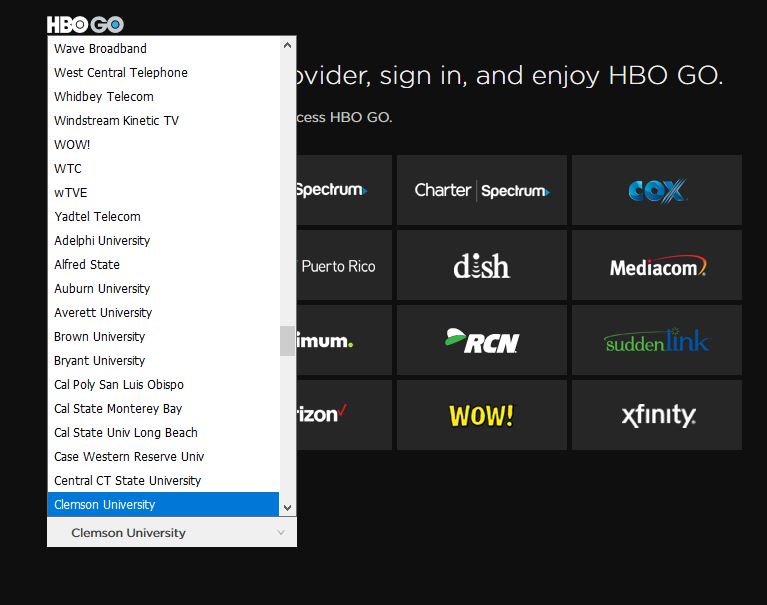Select the highlighted Clemson University list item
The width and height of the screenshot is (767, 605).
(163, 504)
